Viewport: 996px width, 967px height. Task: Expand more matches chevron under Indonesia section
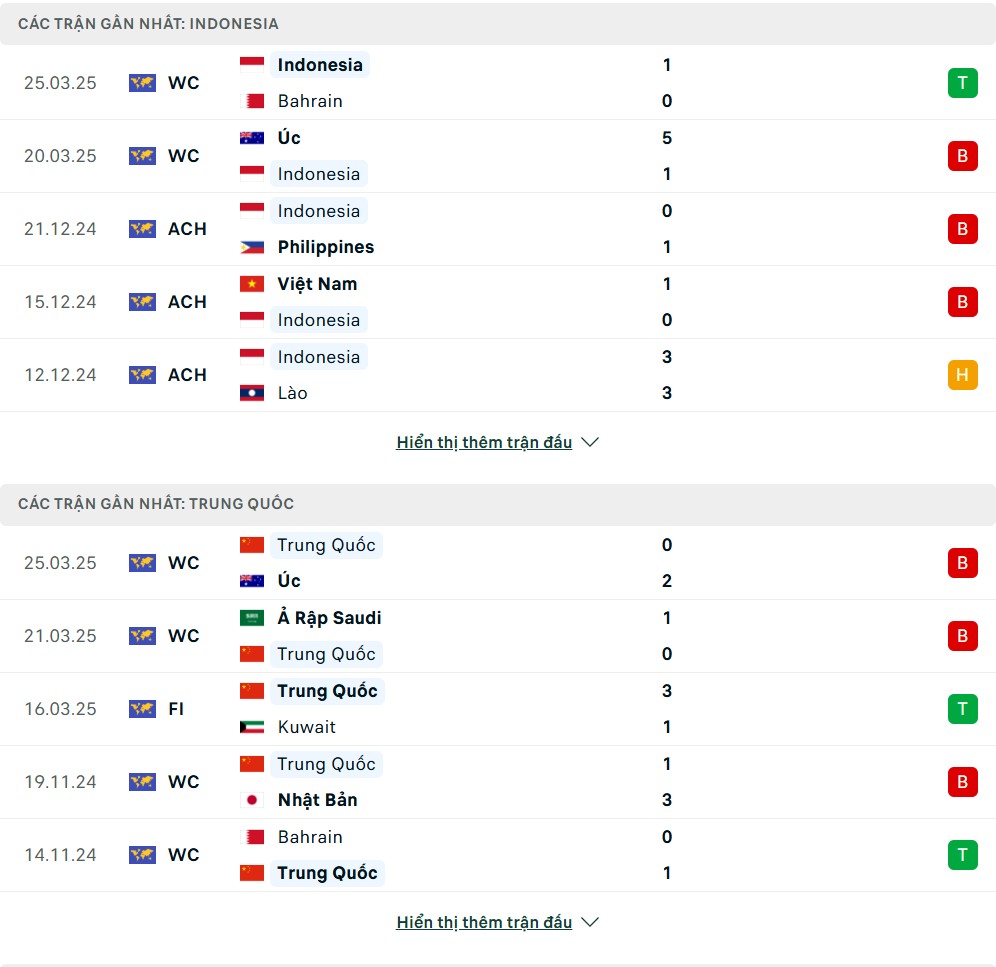coord(590,442)
